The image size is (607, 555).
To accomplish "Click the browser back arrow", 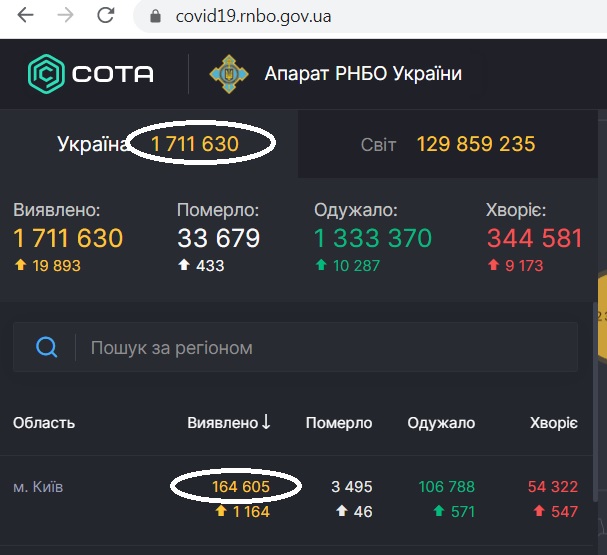I will point(26,15).
